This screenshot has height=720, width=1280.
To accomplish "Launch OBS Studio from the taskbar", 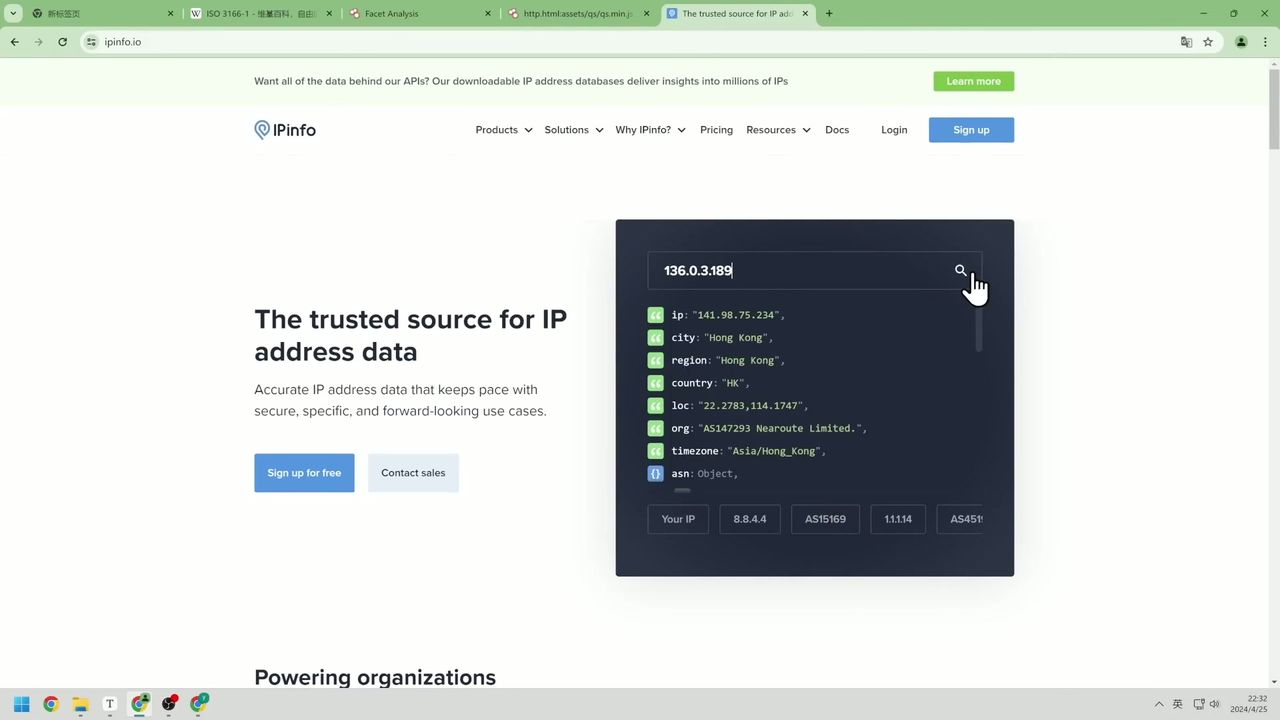I will tap(169, 705).
